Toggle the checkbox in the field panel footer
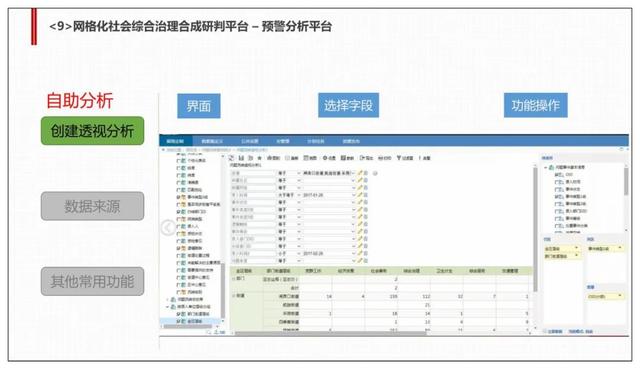The height and width of the screenshot is (369, 640). 545,331
